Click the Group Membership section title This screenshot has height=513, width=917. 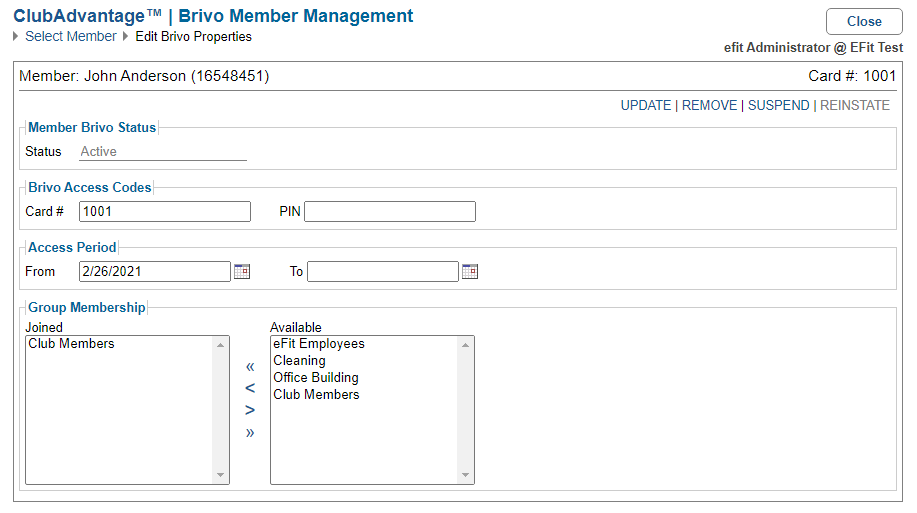click(87, 308)
